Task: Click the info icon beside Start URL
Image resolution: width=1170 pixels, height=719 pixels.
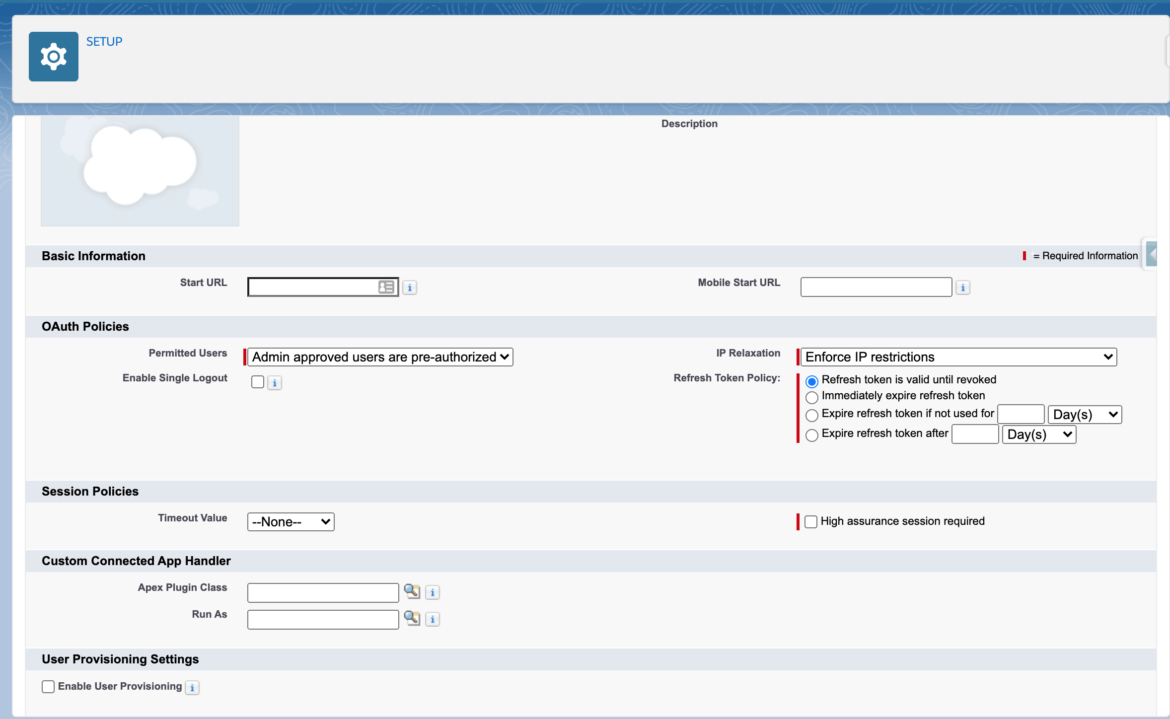Action: pyautogui.click(x=409, y=287)
